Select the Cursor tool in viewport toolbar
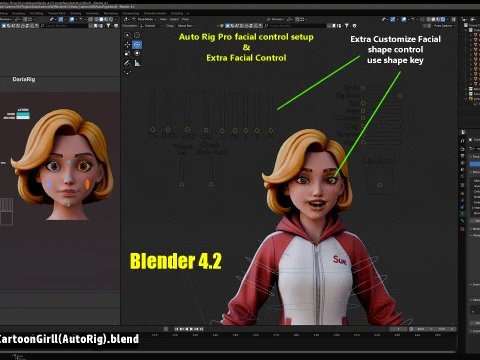This screenshot has width=480, height=360. 137,35
